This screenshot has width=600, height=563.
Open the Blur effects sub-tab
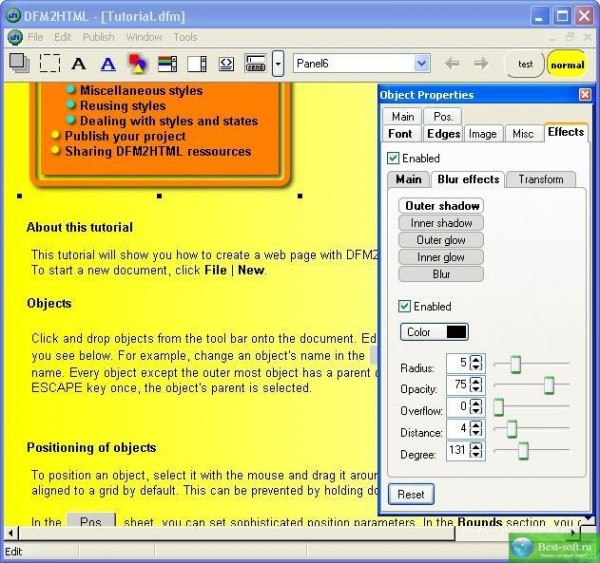pos(468,179)
